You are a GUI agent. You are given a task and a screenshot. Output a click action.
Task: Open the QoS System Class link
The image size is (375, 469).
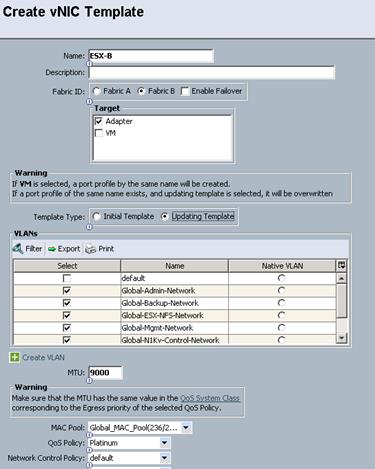click(x=210, y=398)
